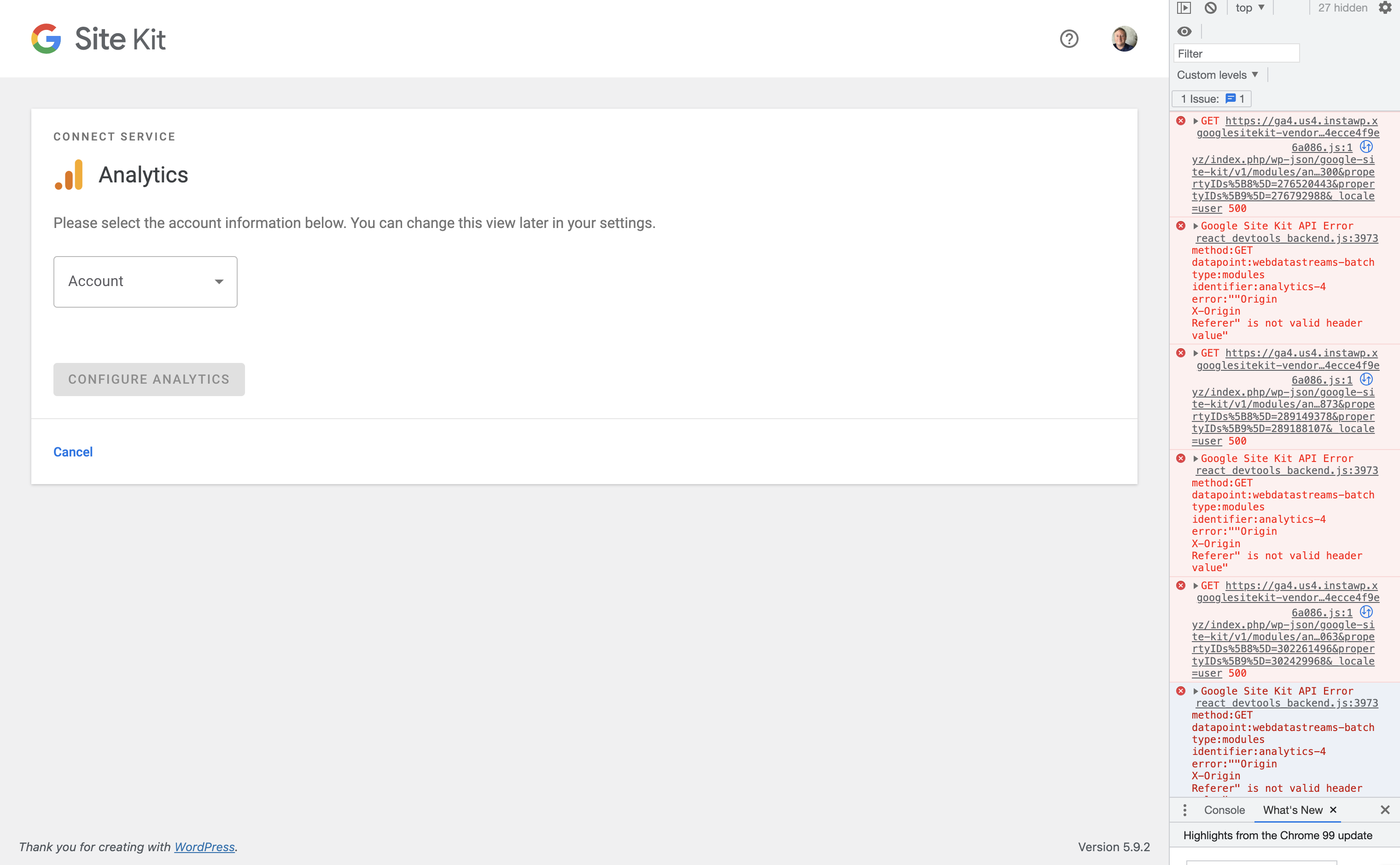Click the '1 Issue' notification button
The image size is (1400, 865).
point(1211,99)
